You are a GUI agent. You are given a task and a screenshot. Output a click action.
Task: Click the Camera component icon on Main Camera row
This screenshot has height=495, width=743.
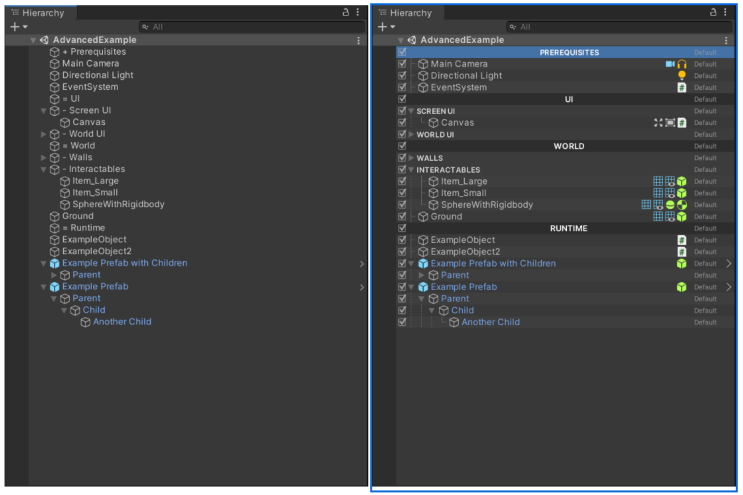(670, 64)
